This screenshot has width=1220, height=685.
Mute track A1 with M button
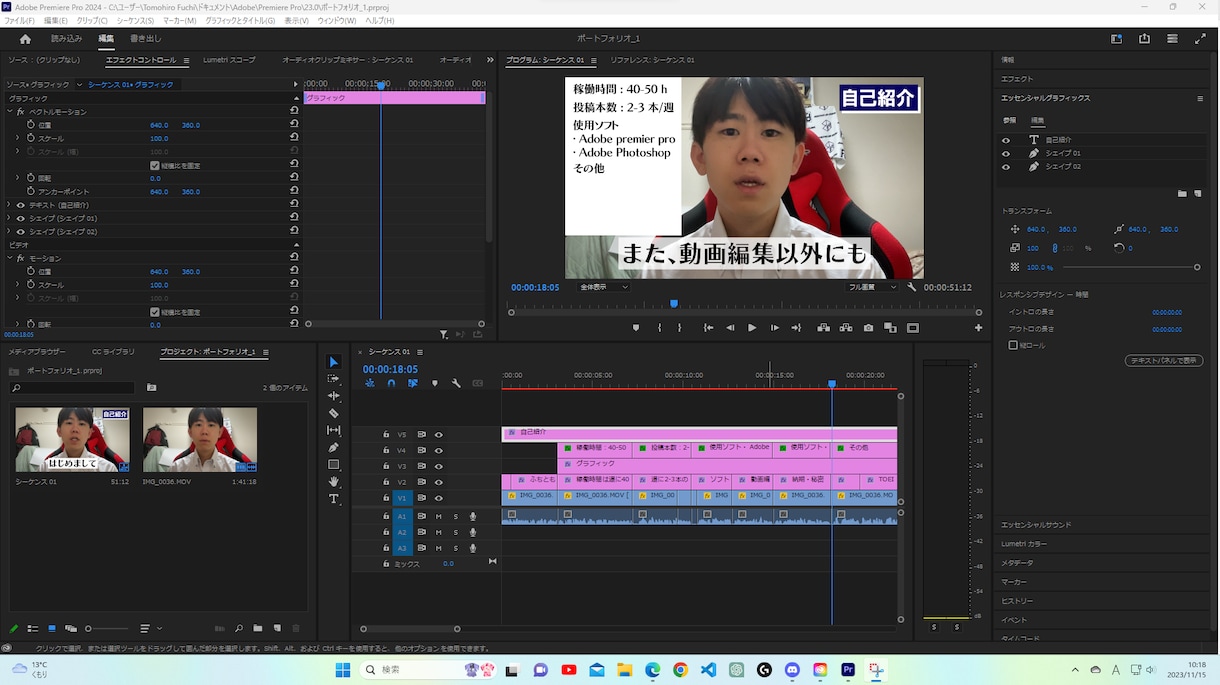(x=438, y=516)
